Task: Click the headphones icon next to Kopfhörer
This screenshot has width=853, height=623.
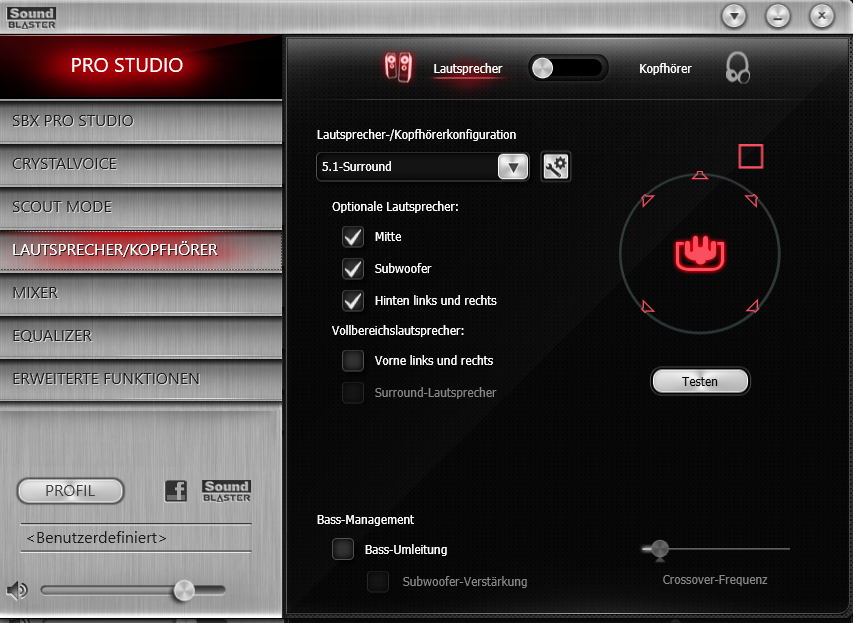Action: [x=738, y=68]
